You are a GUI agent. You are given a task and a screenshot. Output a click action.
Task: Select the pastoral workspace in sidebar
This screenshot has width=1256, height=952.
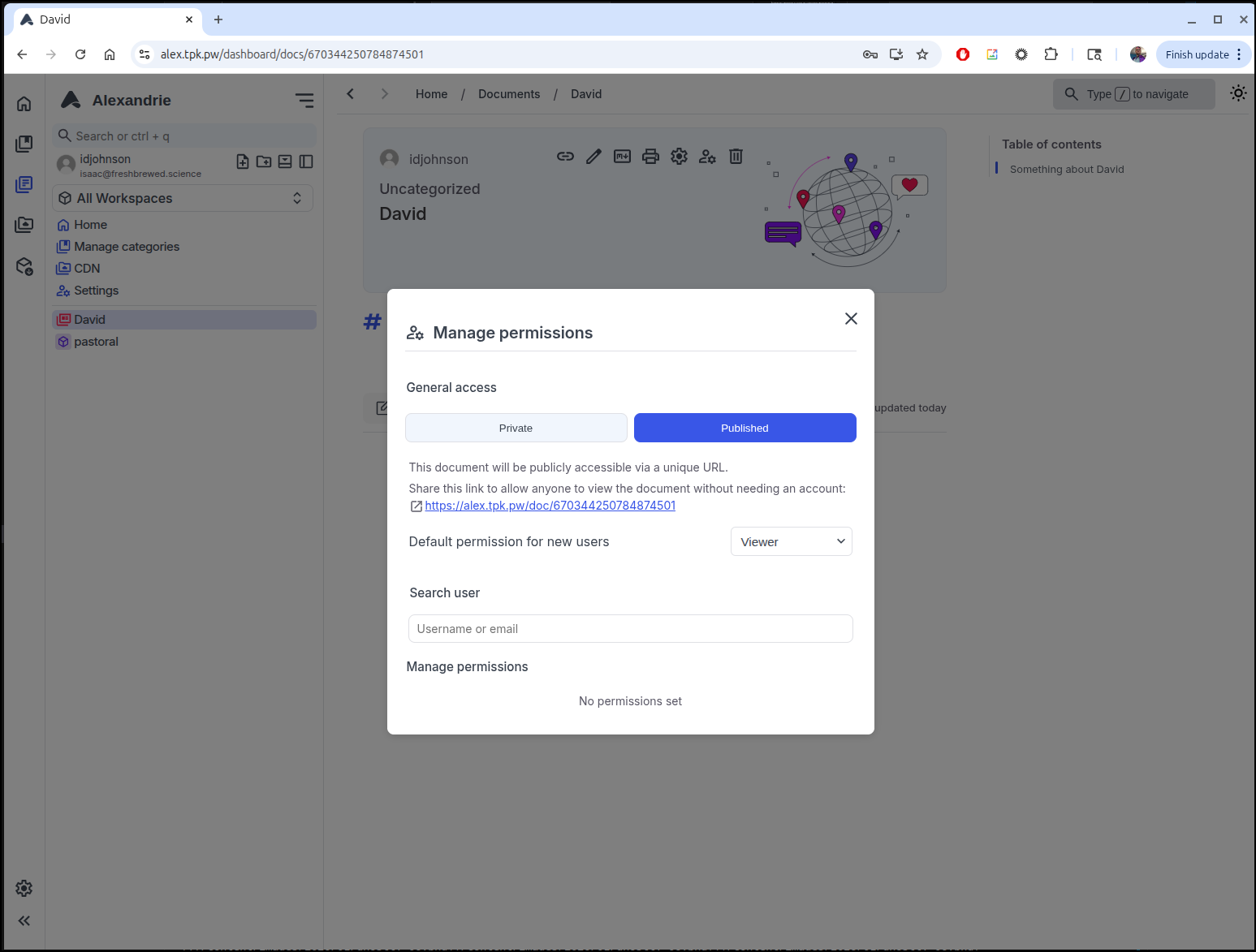(x=96, y=342)
